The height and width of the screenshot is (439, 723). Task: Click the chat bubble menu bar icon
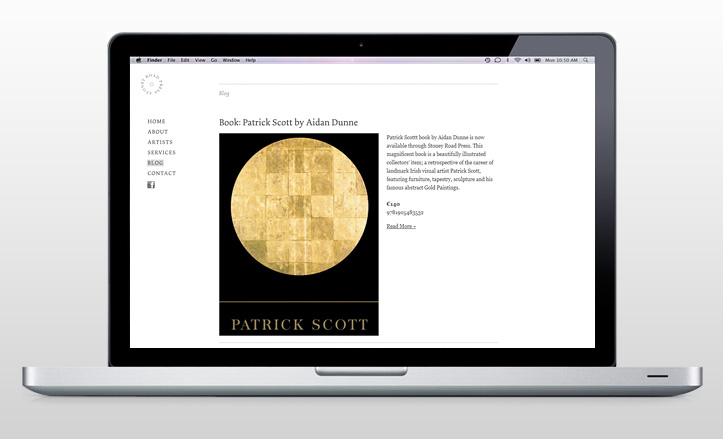tap(498, 60)
